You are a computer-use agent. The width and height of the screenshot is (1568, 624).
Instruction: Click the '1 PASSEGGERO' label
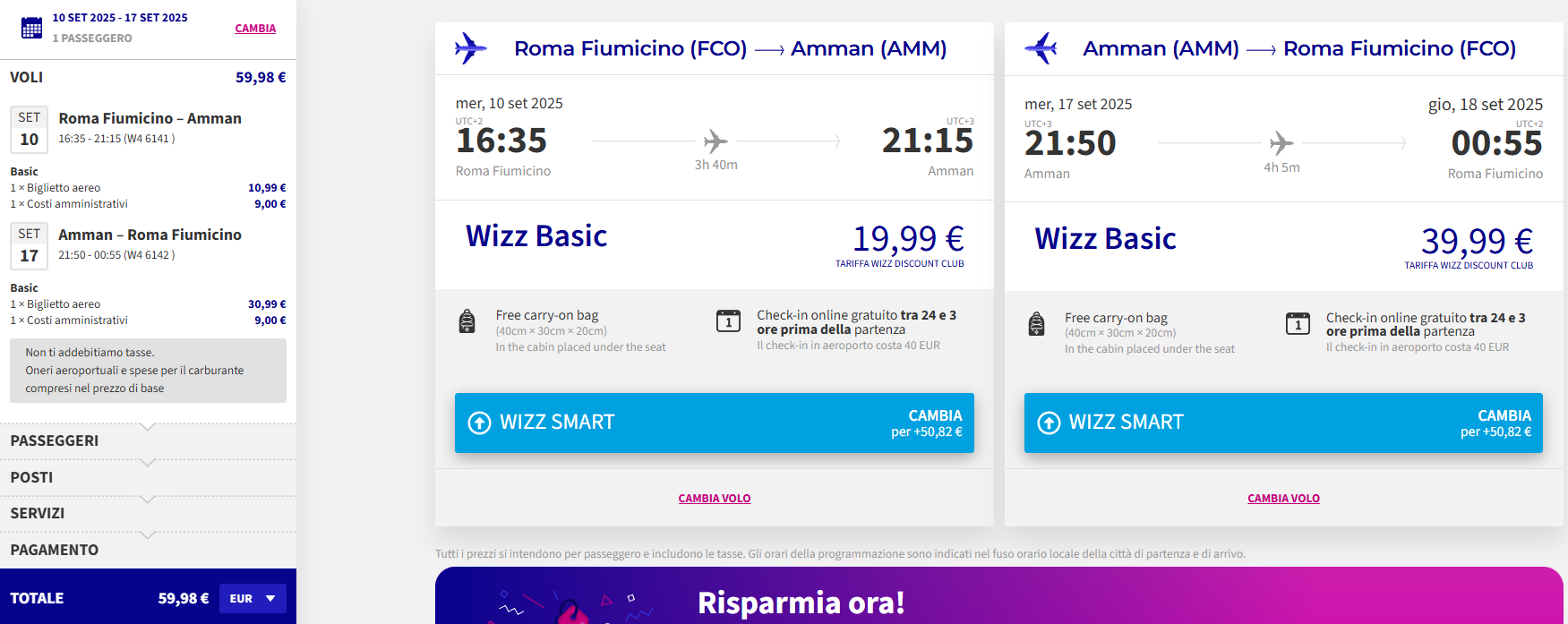(x=92, y=38)
